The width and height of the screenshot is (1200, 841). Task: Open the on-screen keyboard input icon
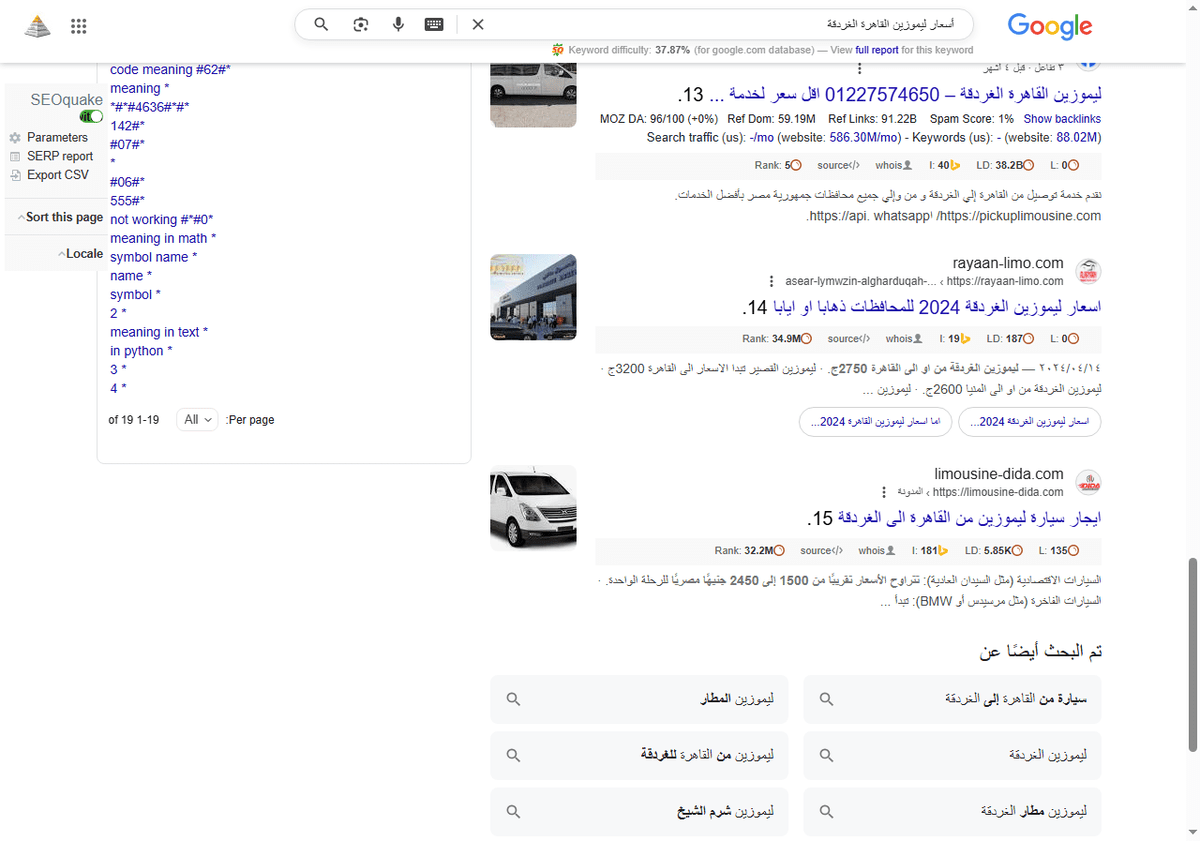(x=433, y=24)
